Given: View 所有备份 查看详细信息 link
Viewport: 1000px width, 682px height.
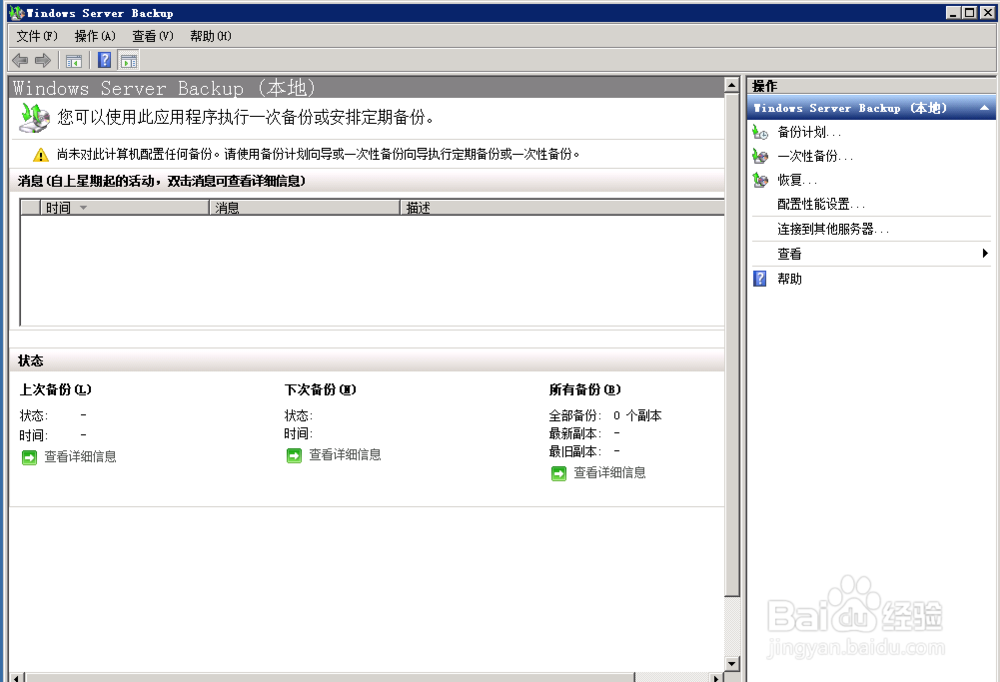Looking at the screenshot, I should tap(610, 473).
